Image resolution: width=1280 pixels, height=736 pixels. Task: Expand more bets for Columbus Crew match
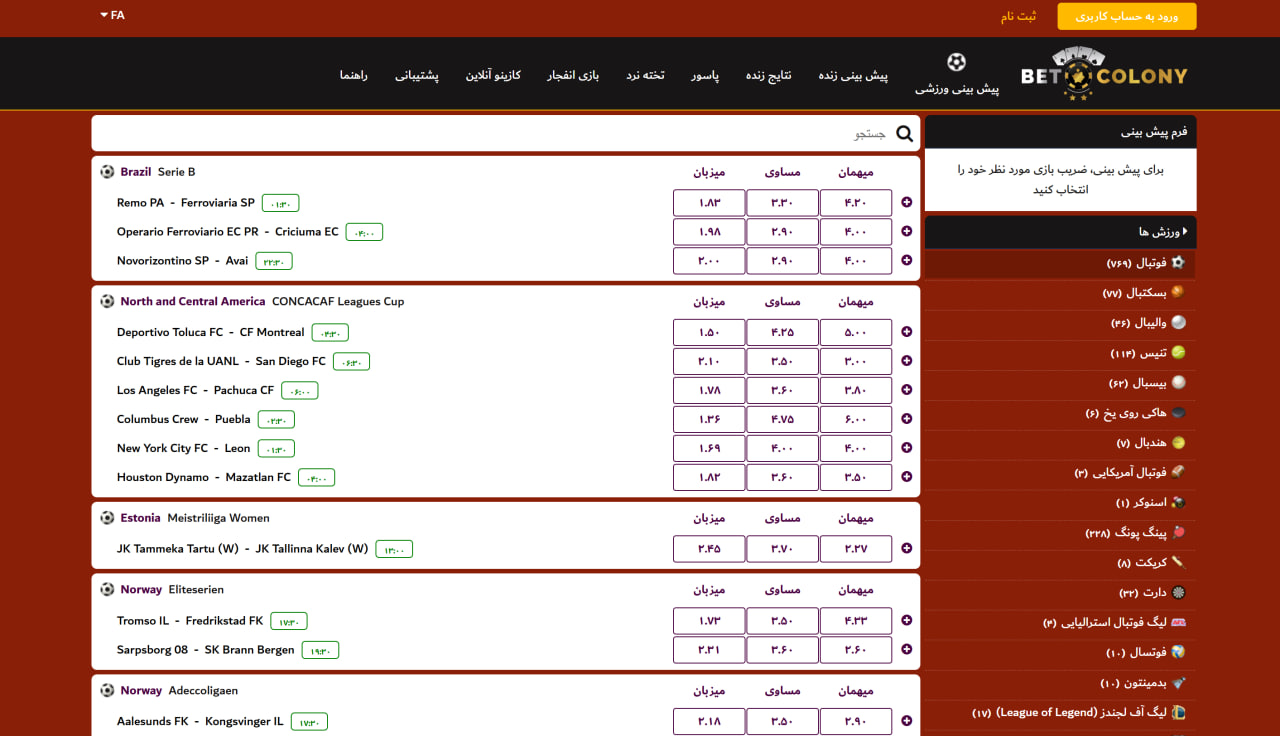907,419
